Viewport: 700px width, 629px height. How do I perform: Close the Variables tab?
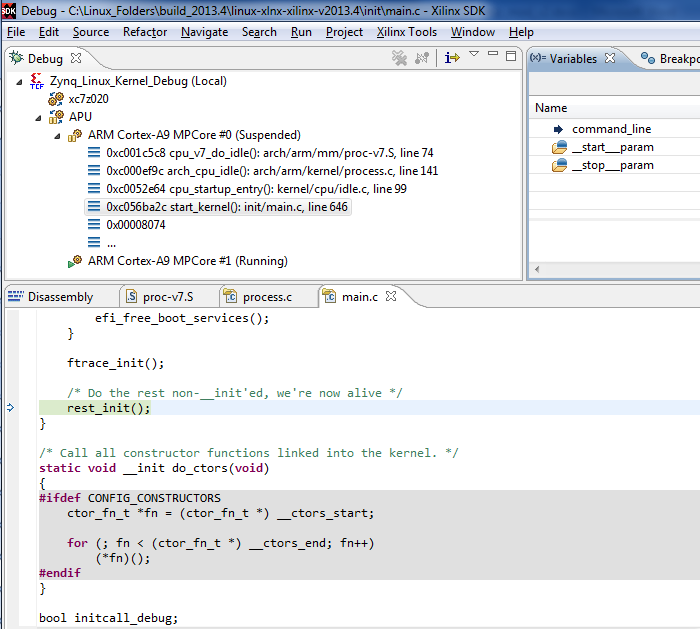coord(610,58)
